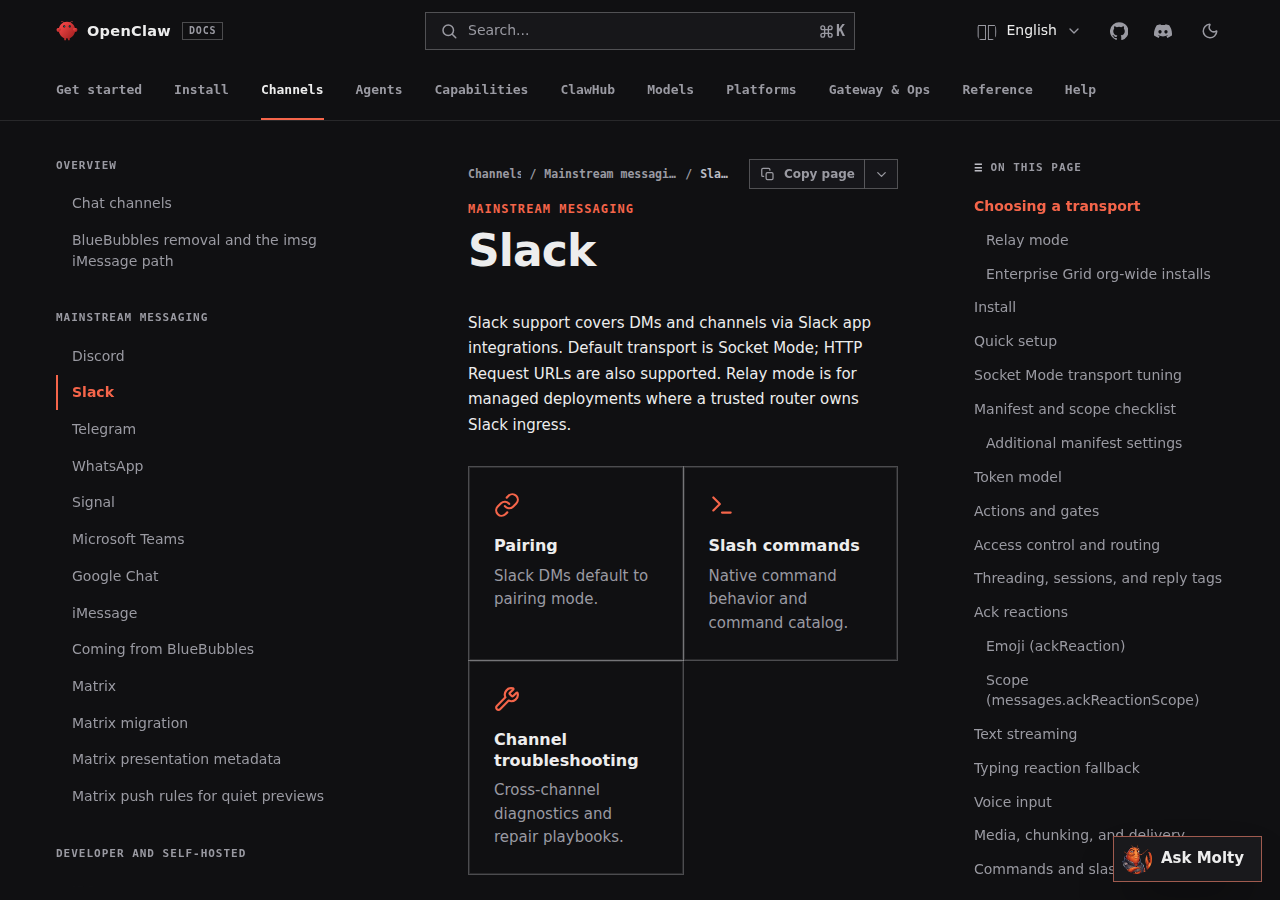Screen dimensions: 1280x900
Task: Jump to Actions and gates section
Action: (x=1036, y=511)
